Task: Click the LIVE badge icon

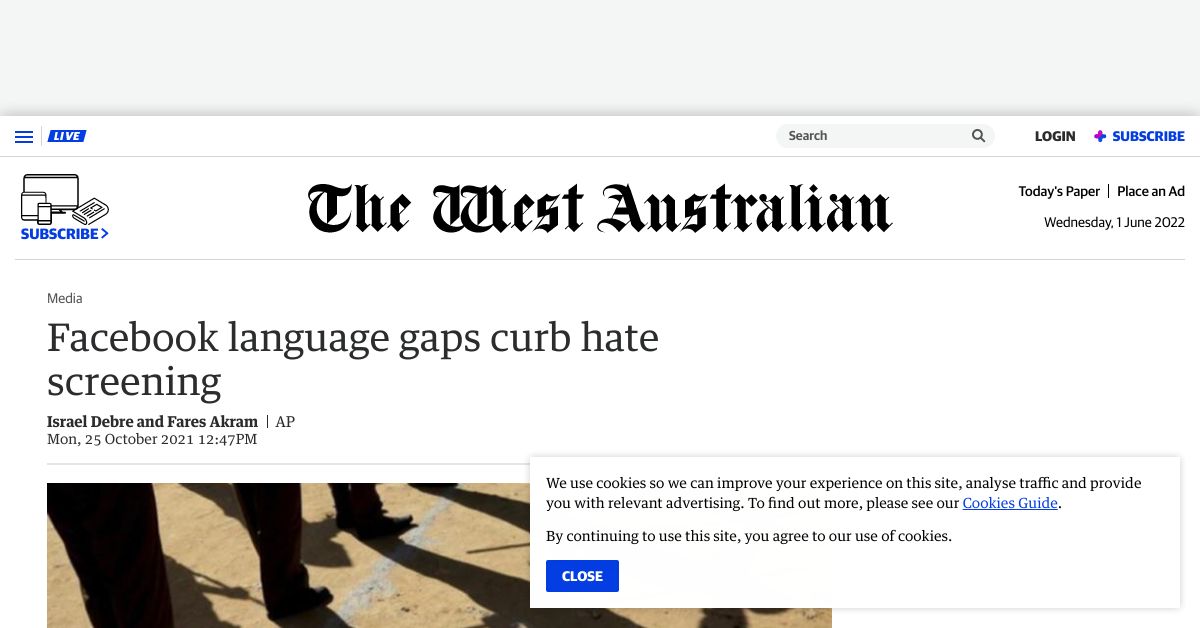Action: [x=67, y=136]
